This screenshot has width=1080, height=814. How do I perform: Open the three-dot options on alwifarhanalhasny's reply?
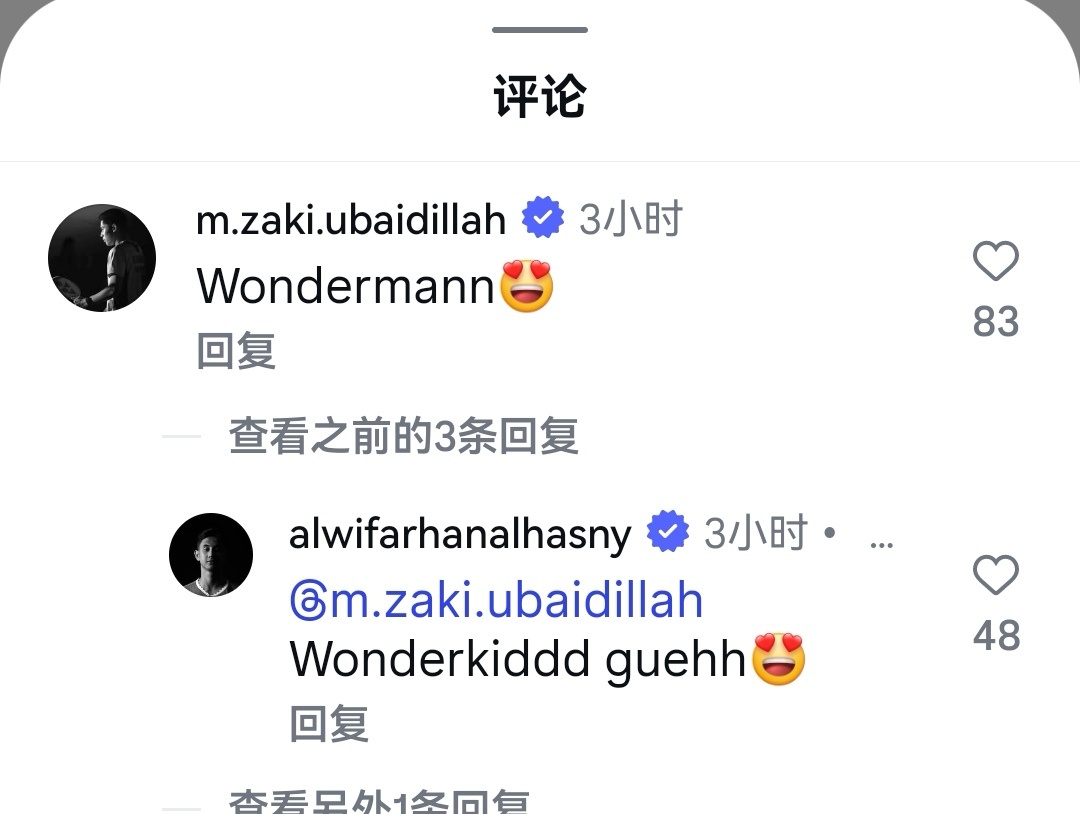click(881, 544)
